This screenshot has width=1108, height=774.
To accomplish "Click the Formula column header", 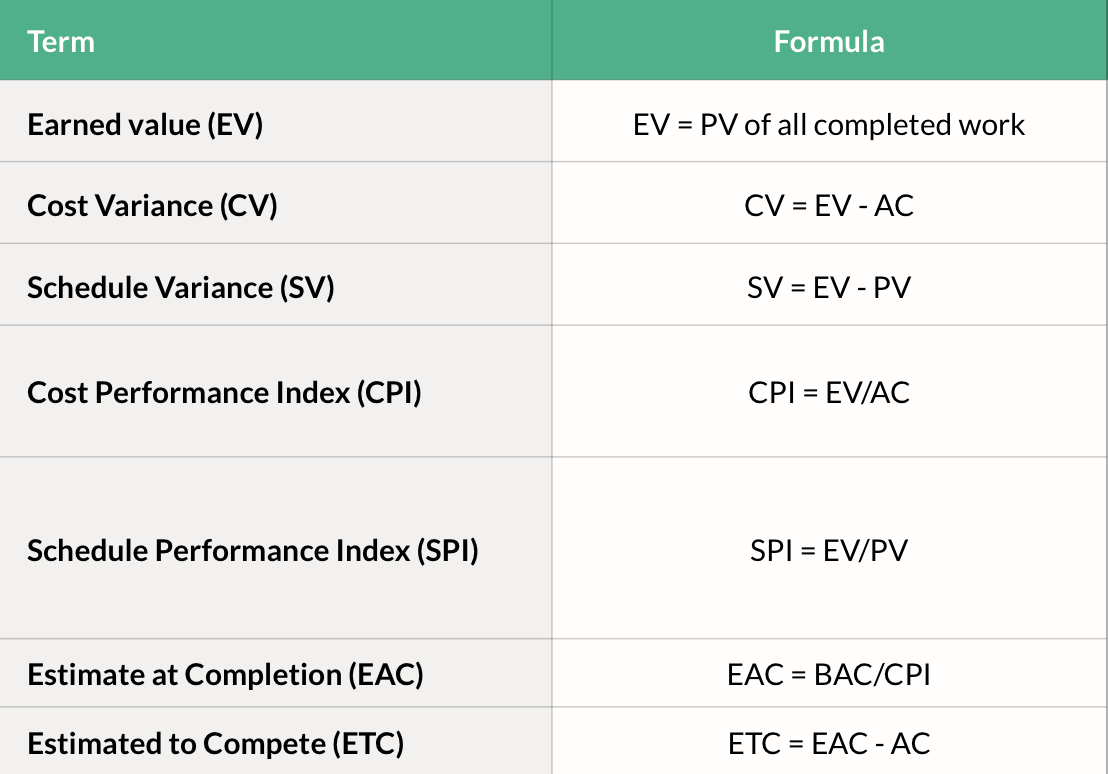I will 829,42.
